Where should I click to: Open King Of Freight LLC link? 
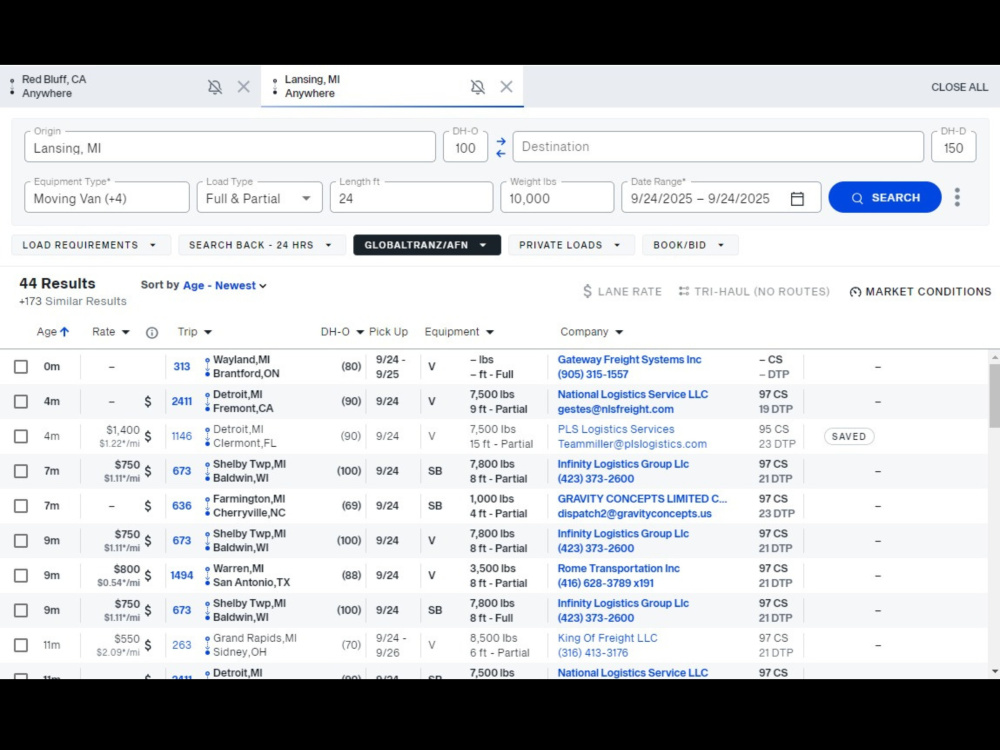point(607,638)
